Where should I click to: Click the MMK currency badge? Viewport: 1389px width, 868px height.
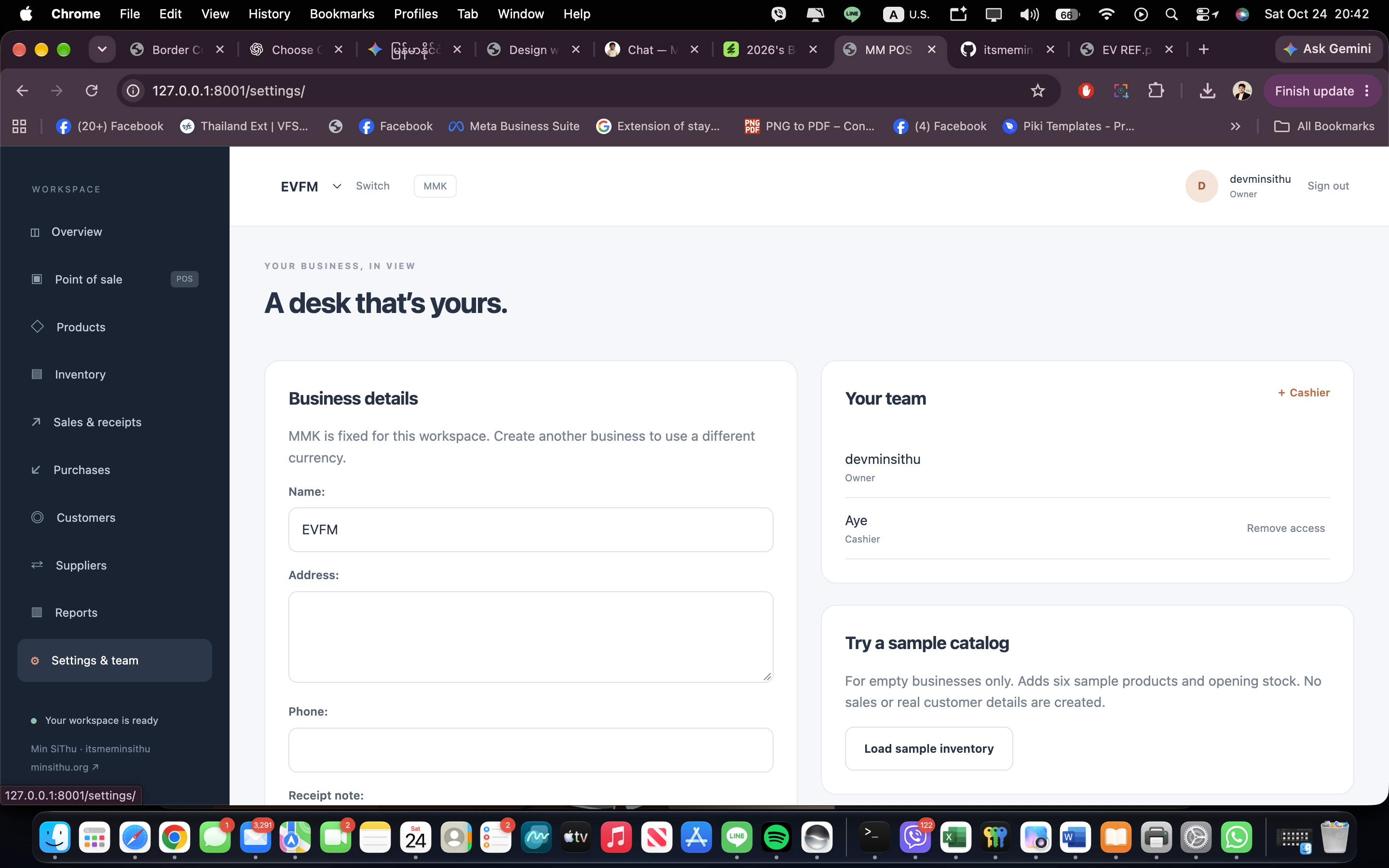tap(435, 186)
